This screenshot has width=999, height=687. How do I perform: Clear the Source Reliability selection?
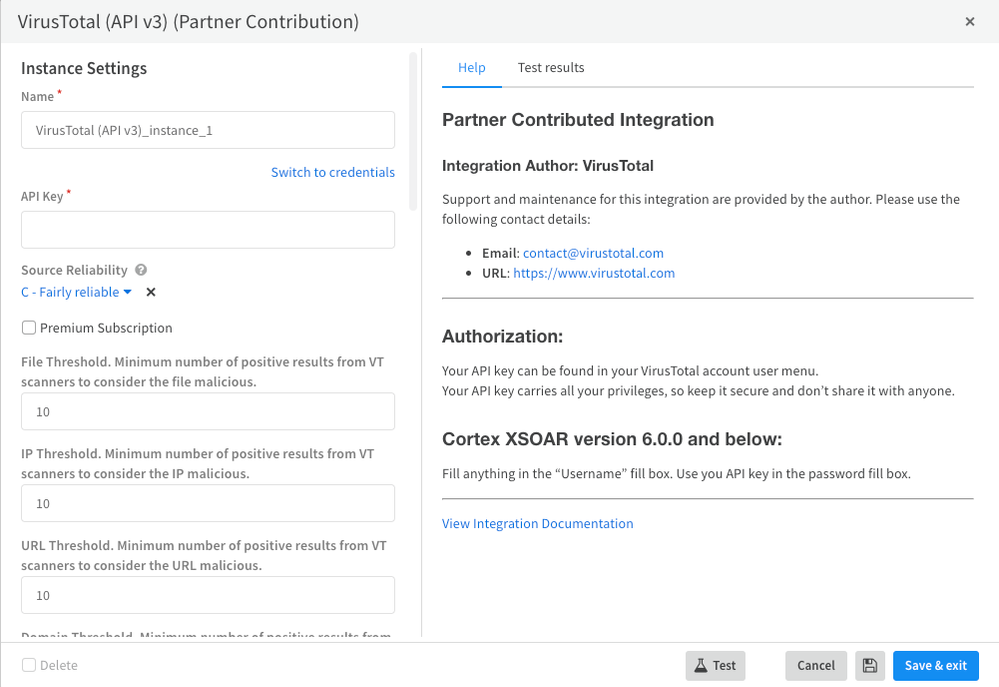151,292
